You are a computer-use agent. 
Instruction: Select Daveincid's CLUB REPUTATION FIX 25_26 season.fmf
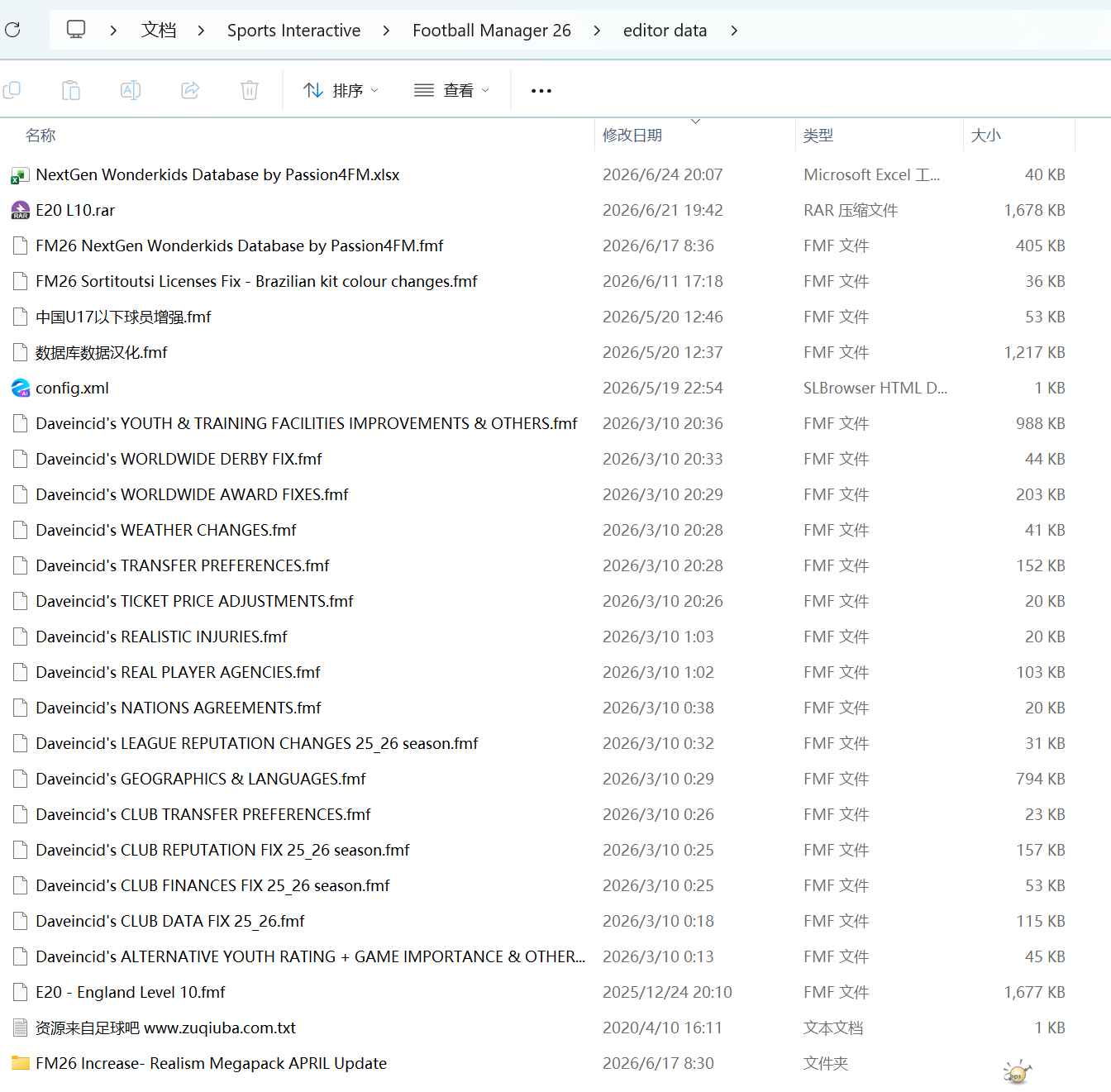(222, 851)
